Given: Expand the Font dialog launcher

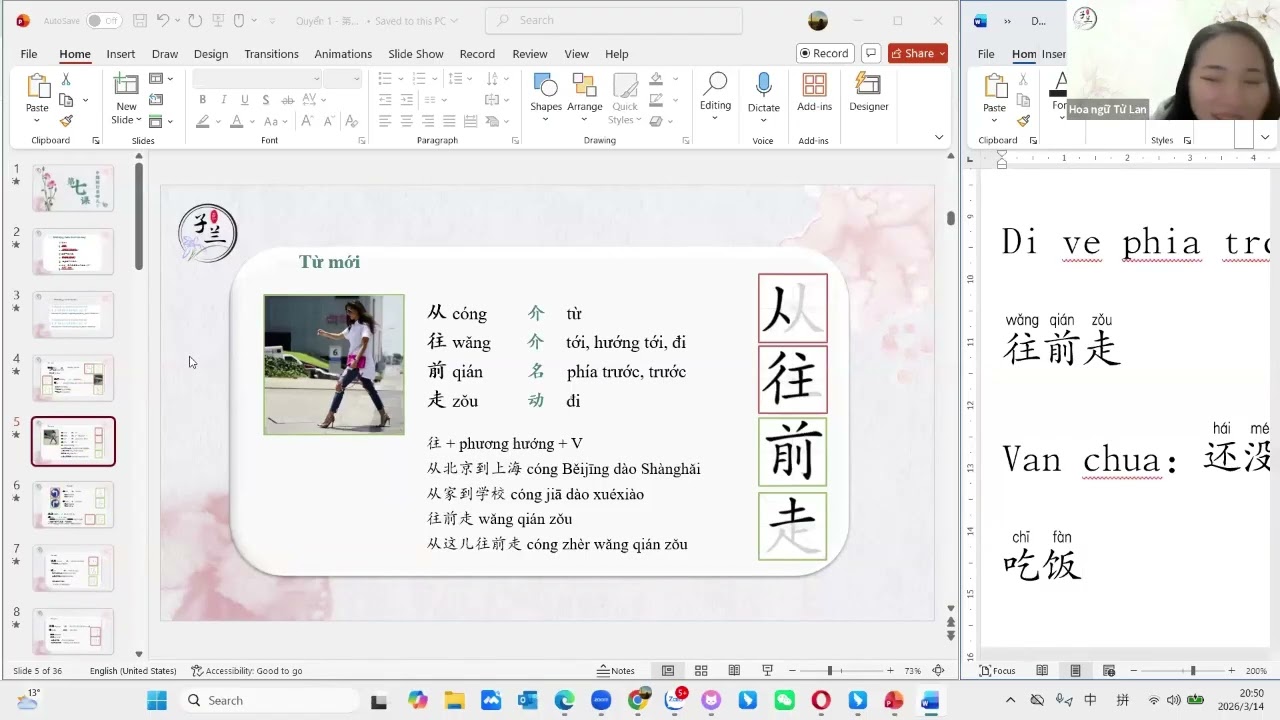Looking at the screenshot, I should [362, 141].
